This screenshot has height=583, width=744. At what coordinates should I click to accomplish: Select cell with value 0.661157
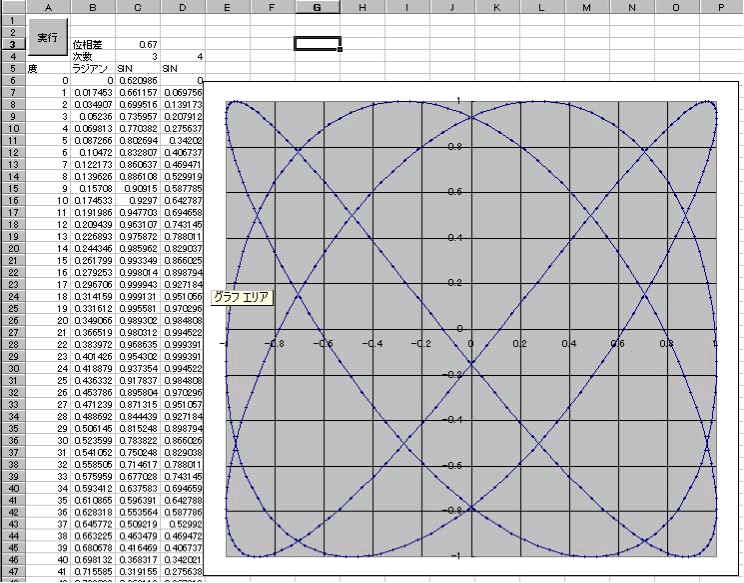(x=138, y=93)
